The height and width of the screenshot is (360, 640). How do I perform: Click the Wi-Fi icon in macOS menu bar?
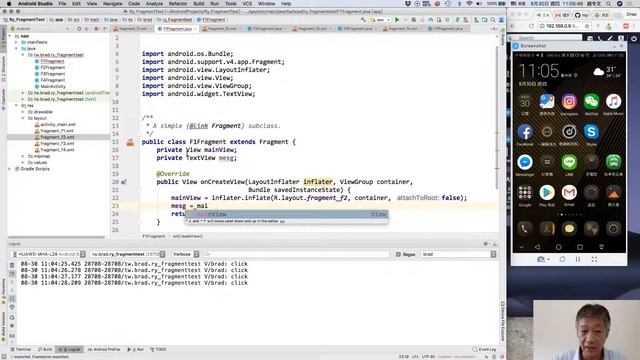tap(469, 4)
